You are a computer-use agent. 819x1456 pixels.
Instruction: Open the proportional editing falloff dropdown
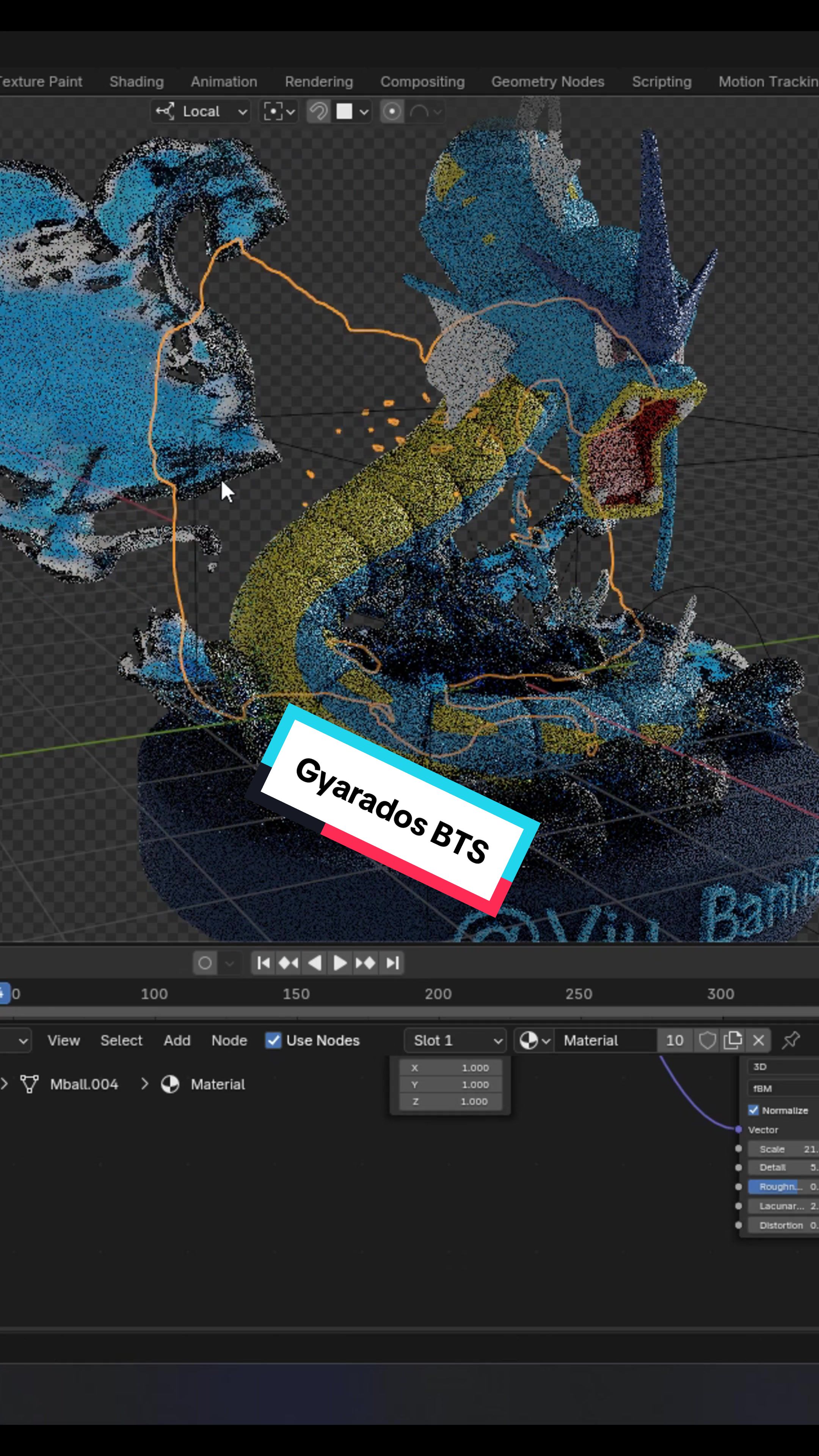pyautogui.click(x=425, y=111)
